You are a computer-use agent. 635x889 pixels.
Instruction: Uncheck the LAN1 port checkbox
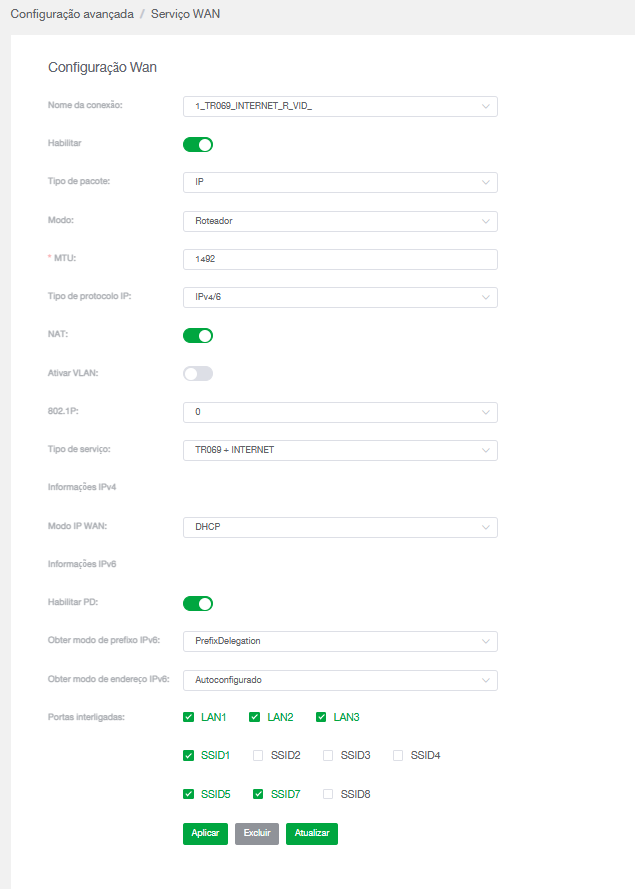(189, 717)
